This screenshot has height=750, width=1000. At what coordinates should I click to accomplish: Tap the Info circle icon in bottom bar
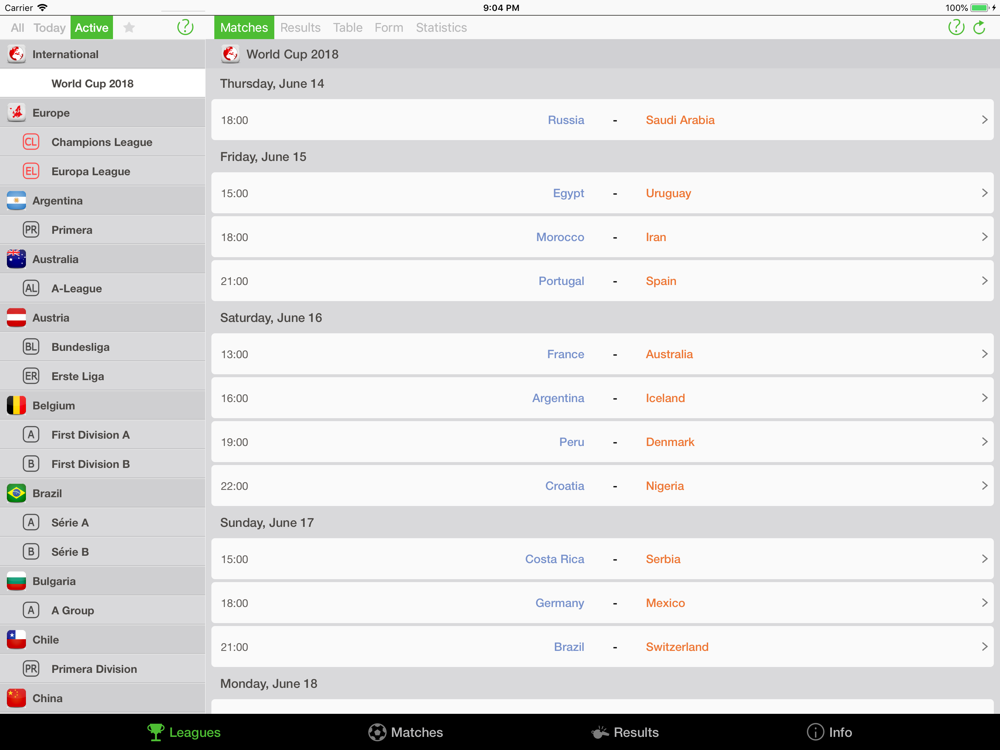coord(815,732)
